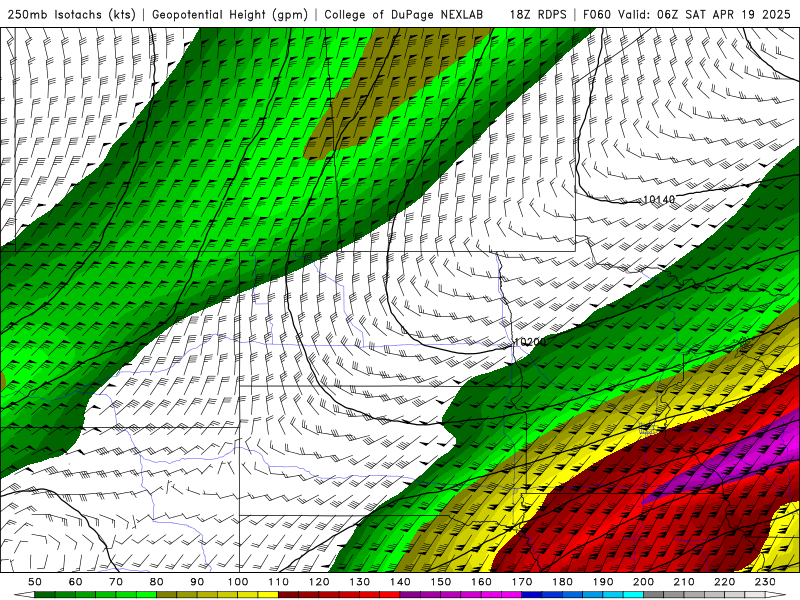
Task: Click the 180 value on the color legend
Action: click(x=562, y=582)
